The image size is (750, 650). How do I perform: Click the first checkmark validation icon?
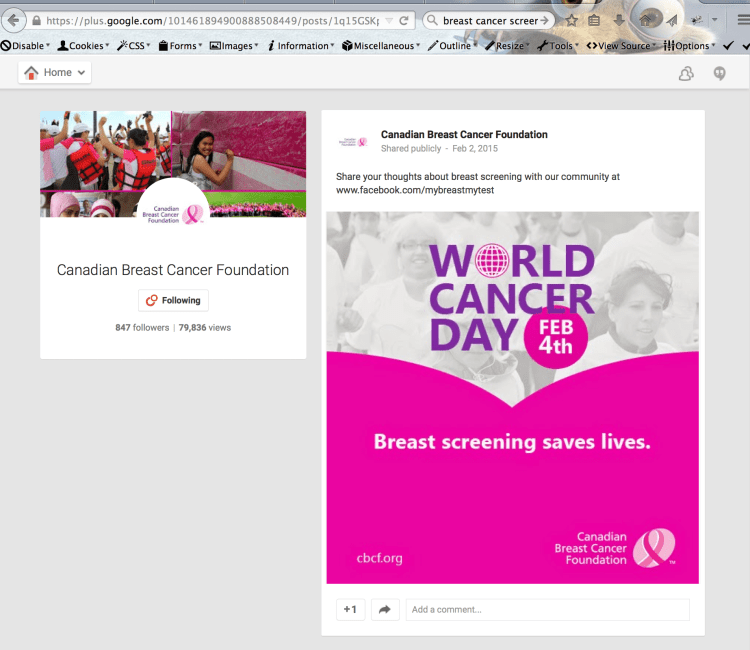tap(728, 45)
